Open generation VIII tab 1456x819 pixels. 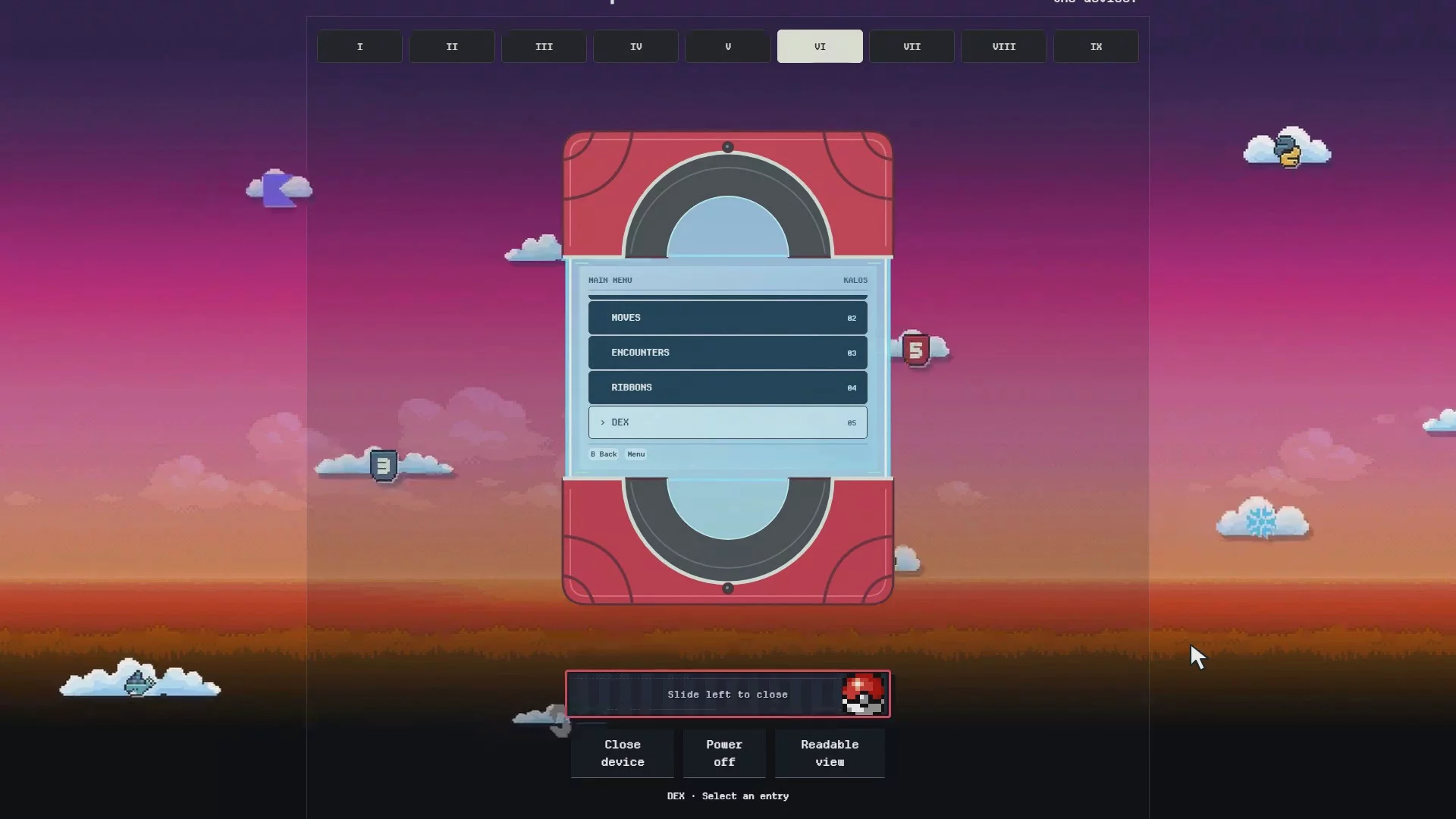click(x=1004, y=46)
